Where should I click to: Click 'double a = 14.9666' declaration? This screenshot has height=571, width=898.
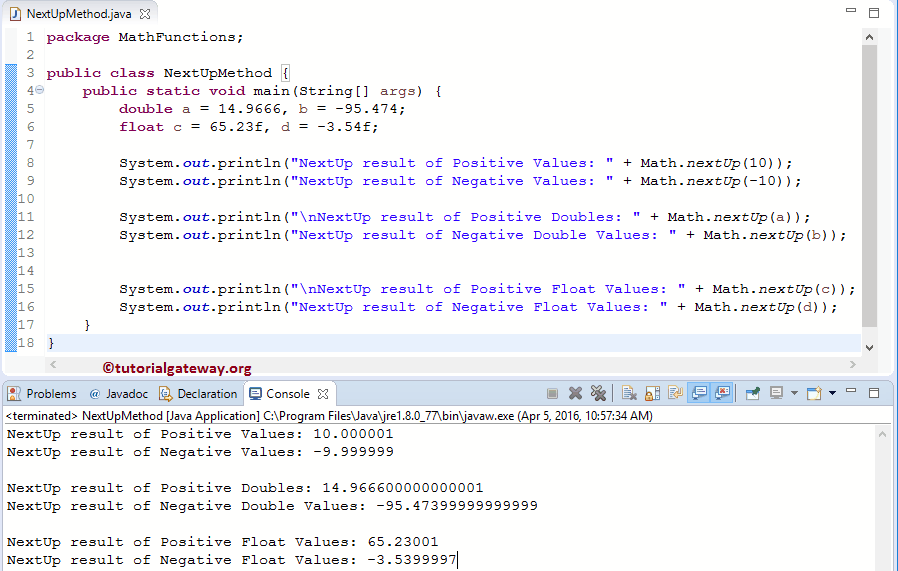200,109
